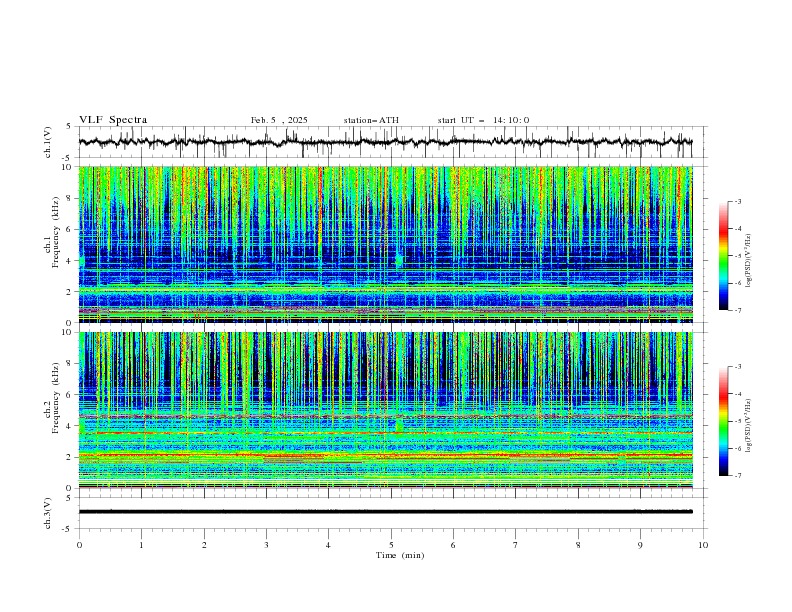Click the "-5" tick on ch.2 colorbar
Screen dimensions: 792x612
tap(737, 421)
